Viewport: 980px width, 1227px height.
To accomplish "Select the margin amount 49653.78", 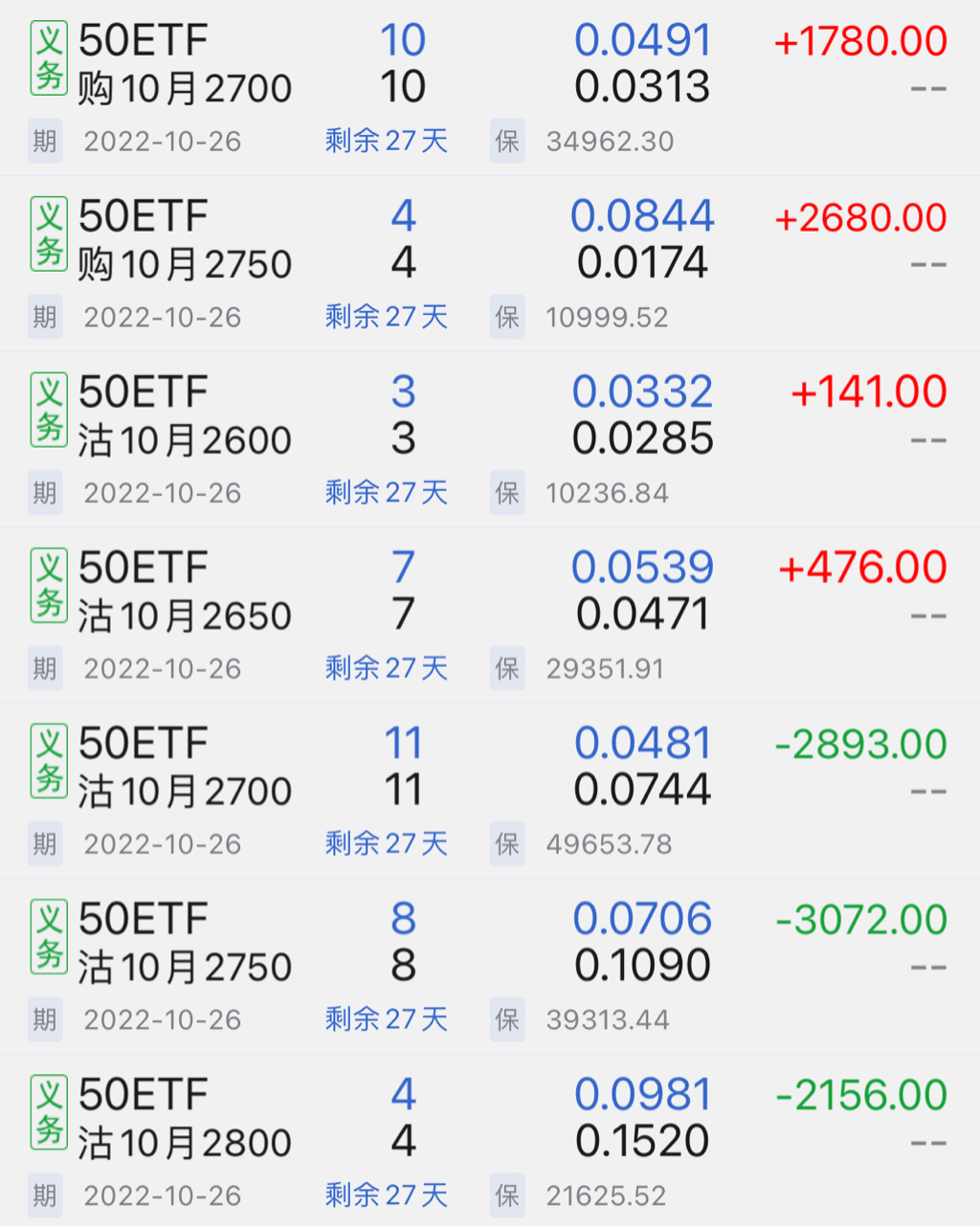I will click(x=609, y=844).
